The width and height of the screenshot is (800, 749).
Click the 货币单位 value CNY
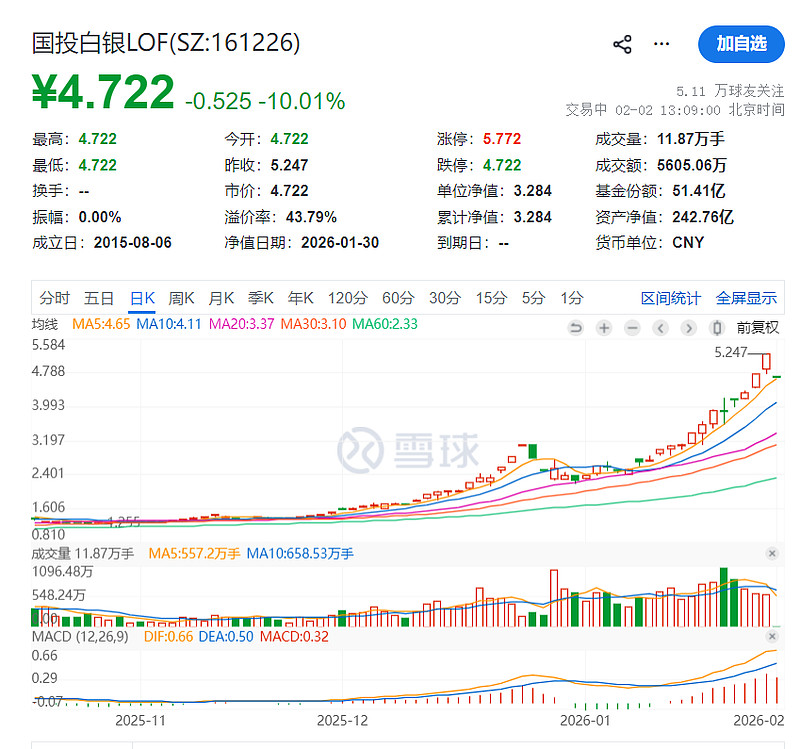[688, 243]
